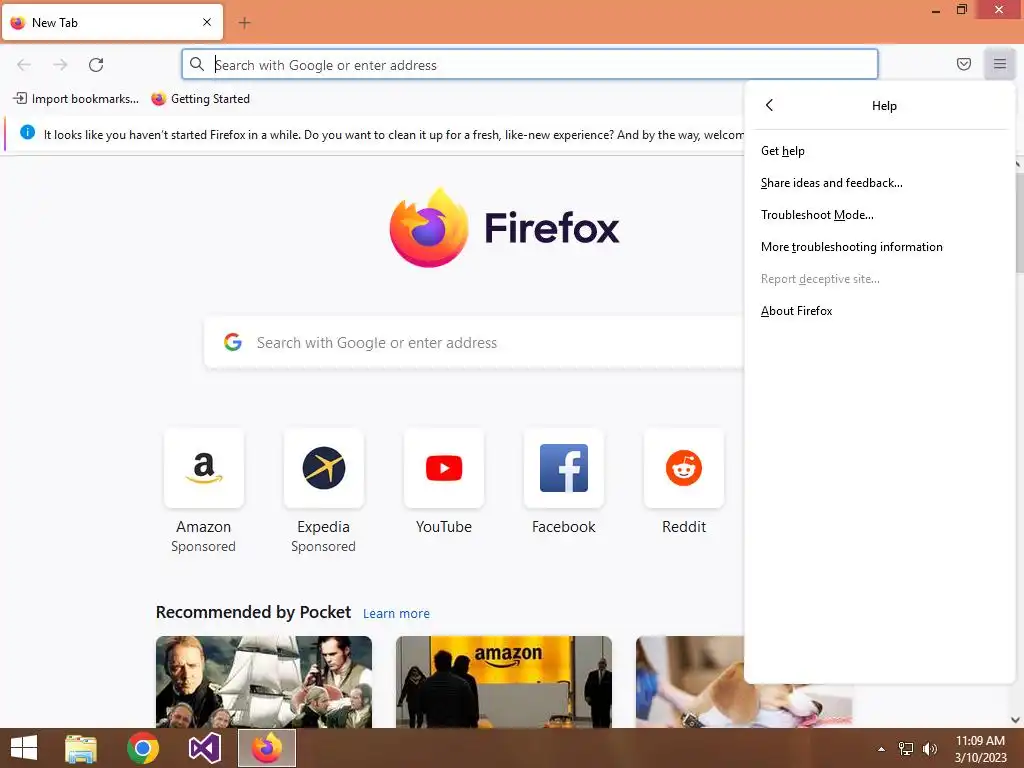Click the Recommended by Pocket heading
The width and height of the screenshot is (1024, 768).
point(253,612)
